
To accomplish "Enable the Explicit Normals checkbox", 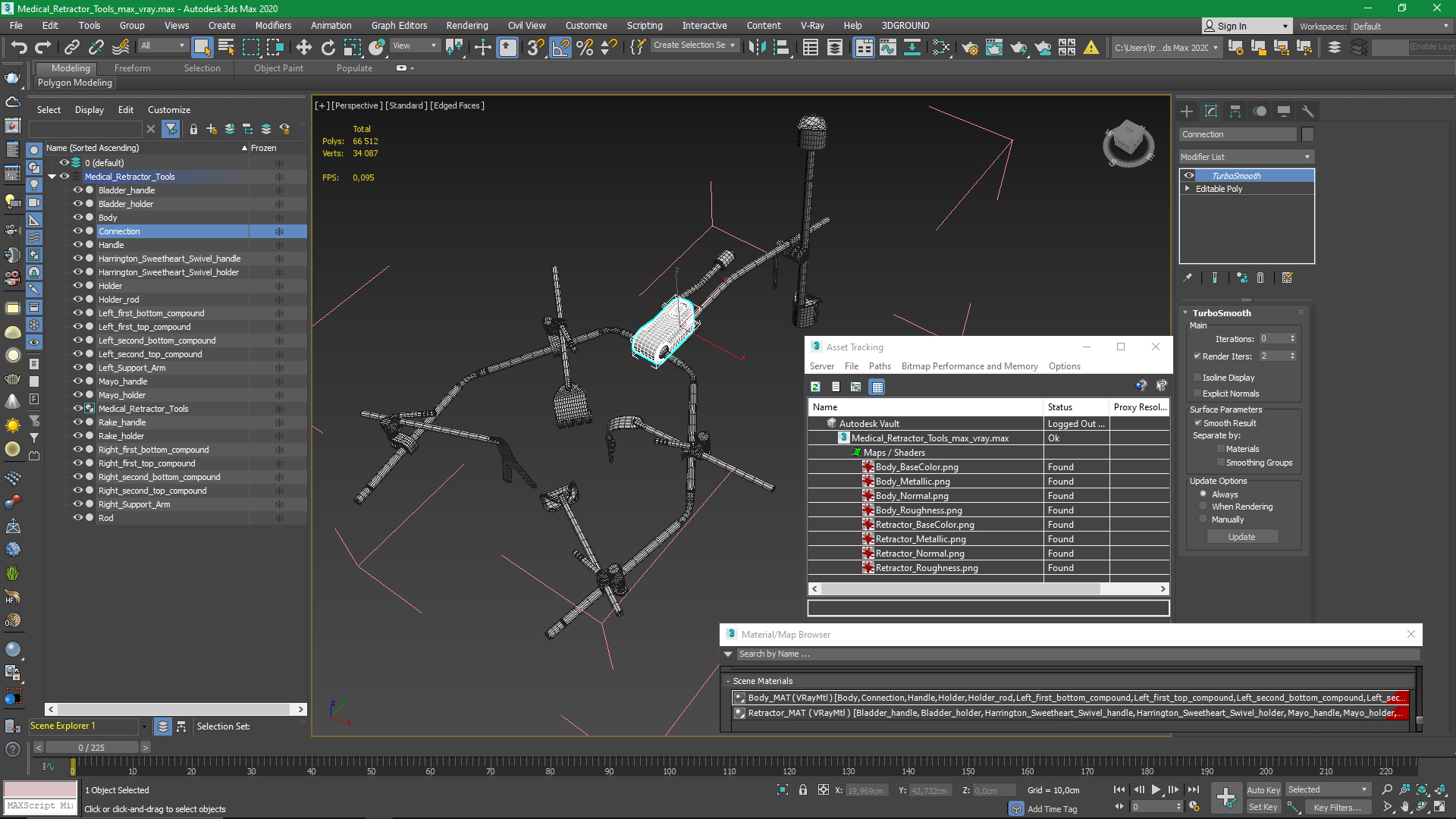I will click(x=1197, y=394).
